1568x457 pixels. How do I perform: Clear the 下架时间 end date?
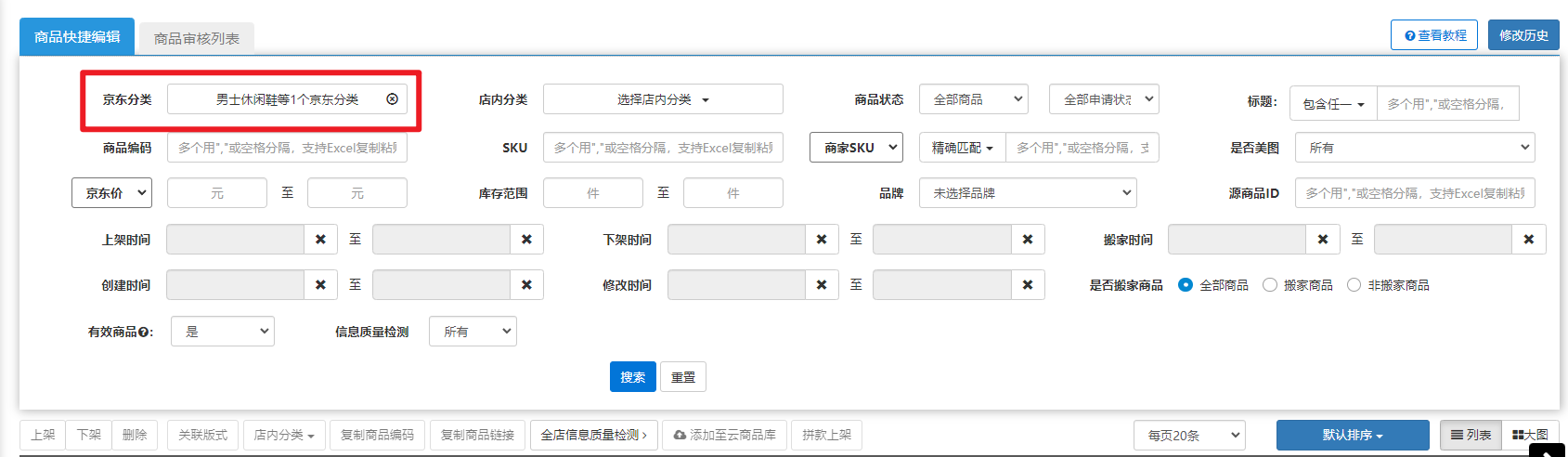1027,240
